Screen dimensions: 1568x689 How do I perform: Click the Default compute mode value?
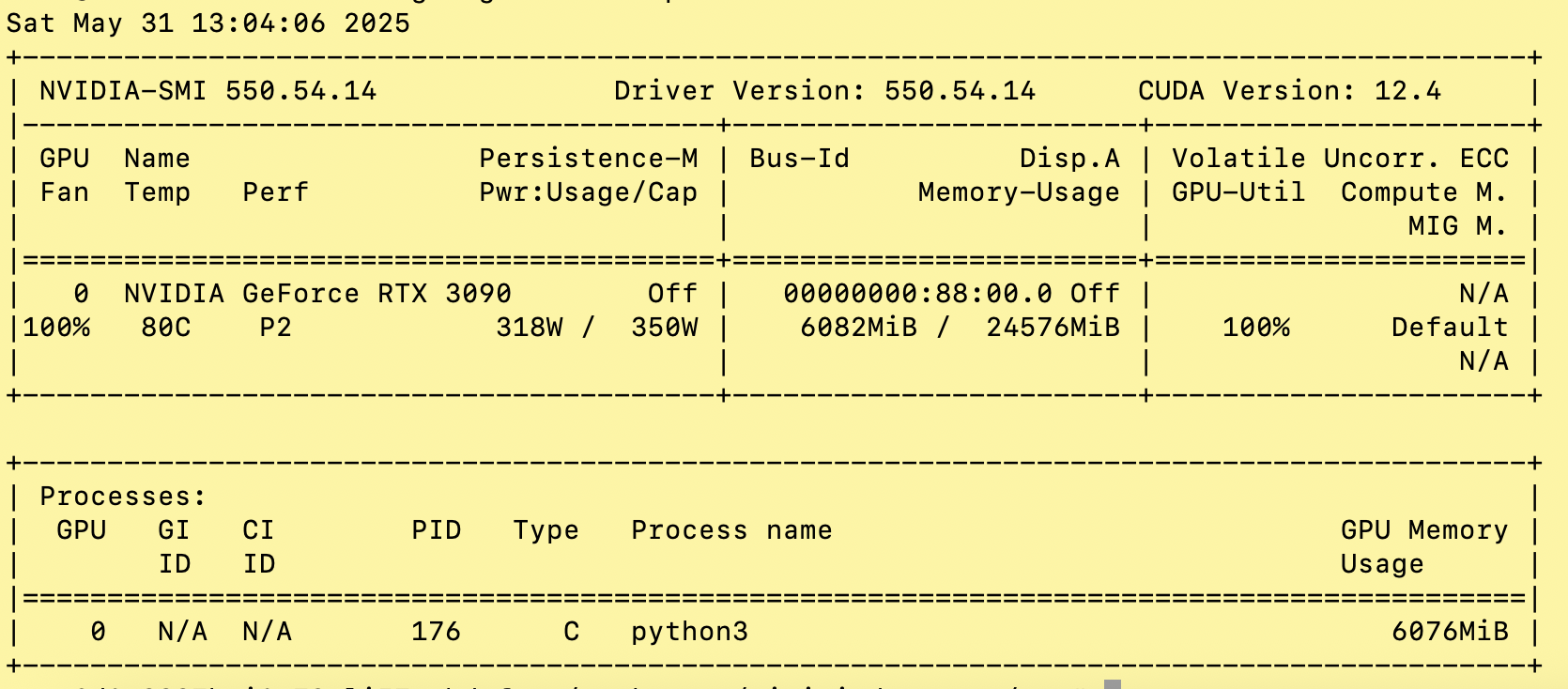coord(1450,328)
